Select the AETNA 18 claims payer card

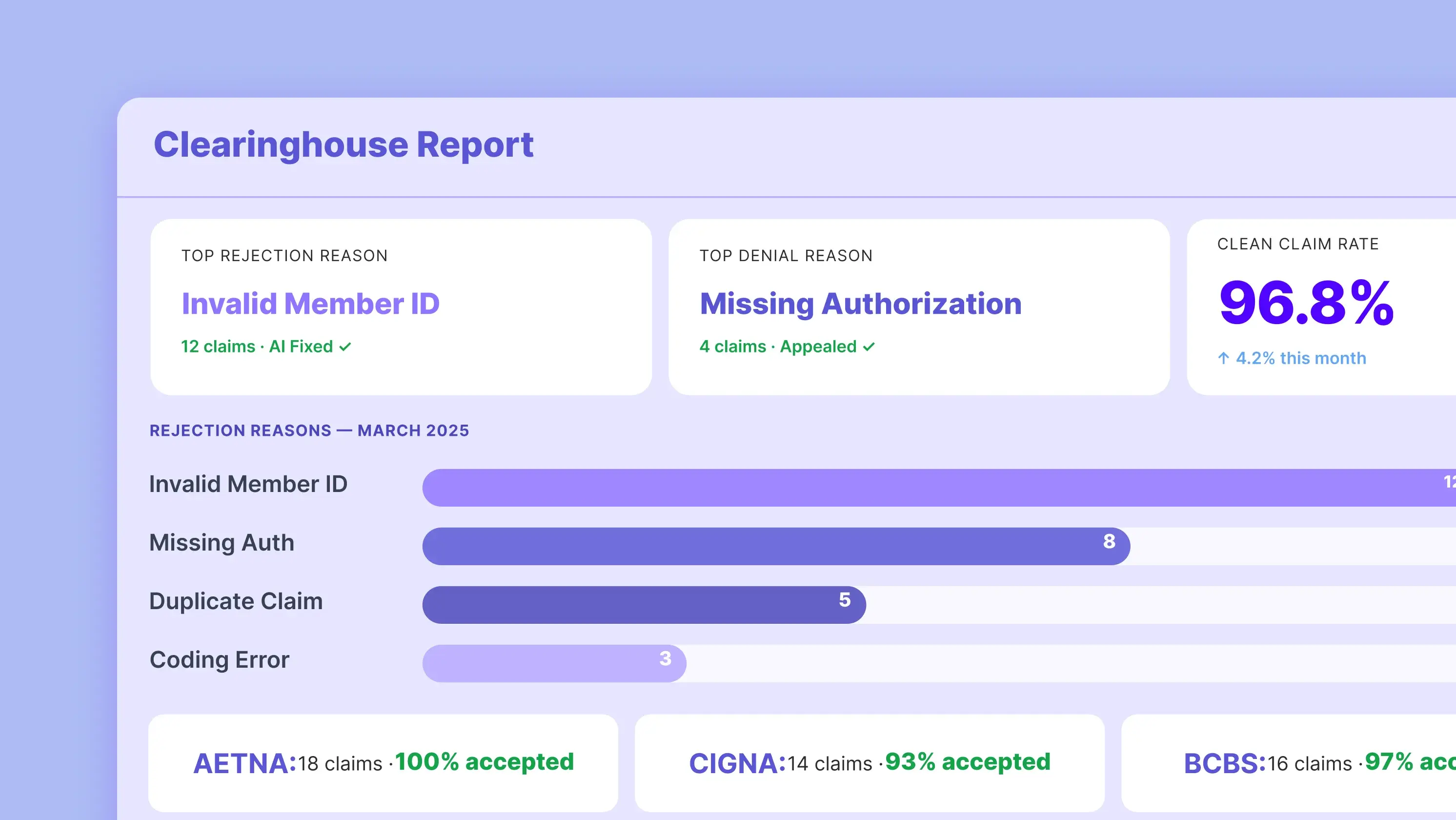point(383,763)
